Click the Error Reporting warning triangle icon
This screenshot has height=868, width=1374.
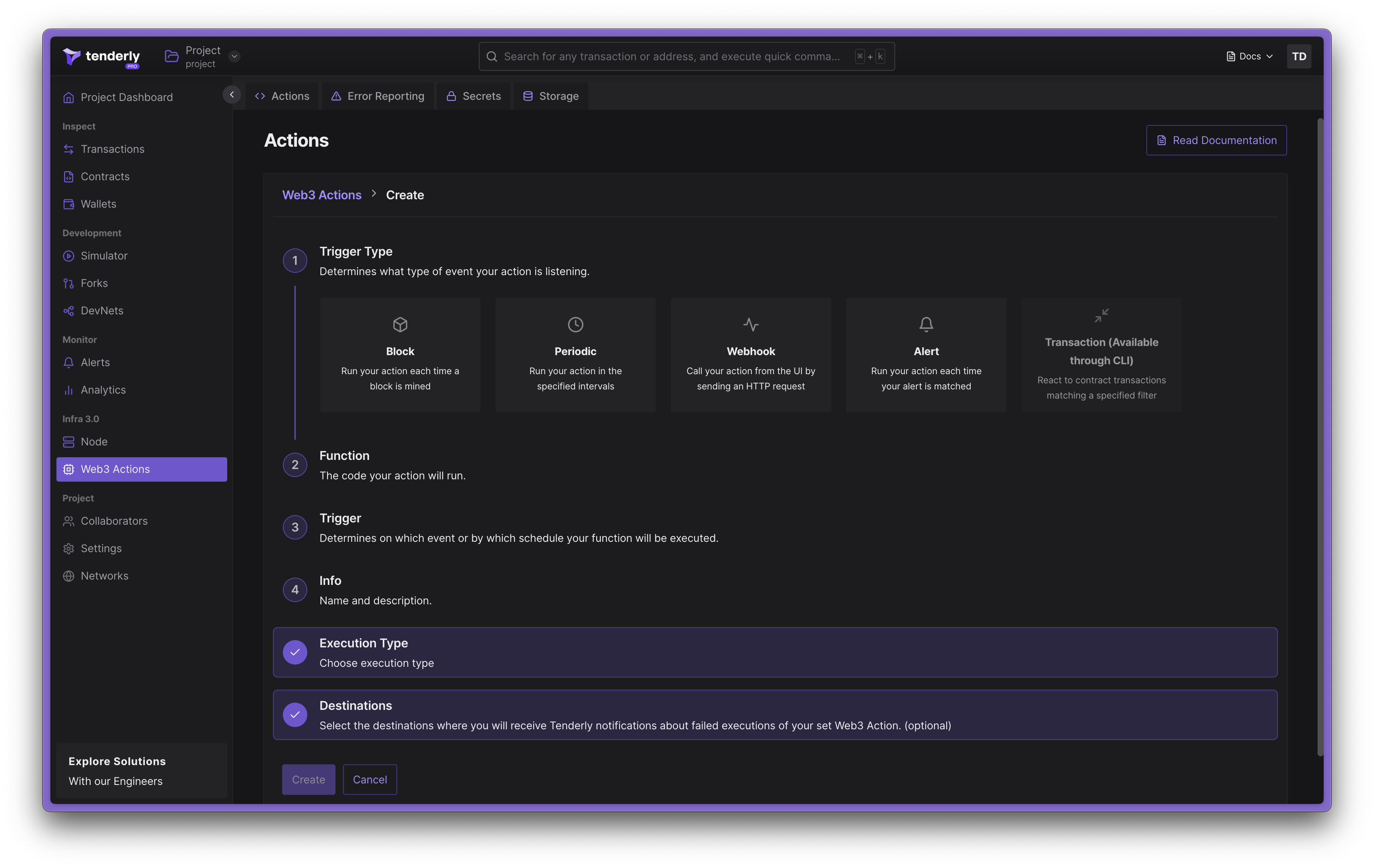336,96
